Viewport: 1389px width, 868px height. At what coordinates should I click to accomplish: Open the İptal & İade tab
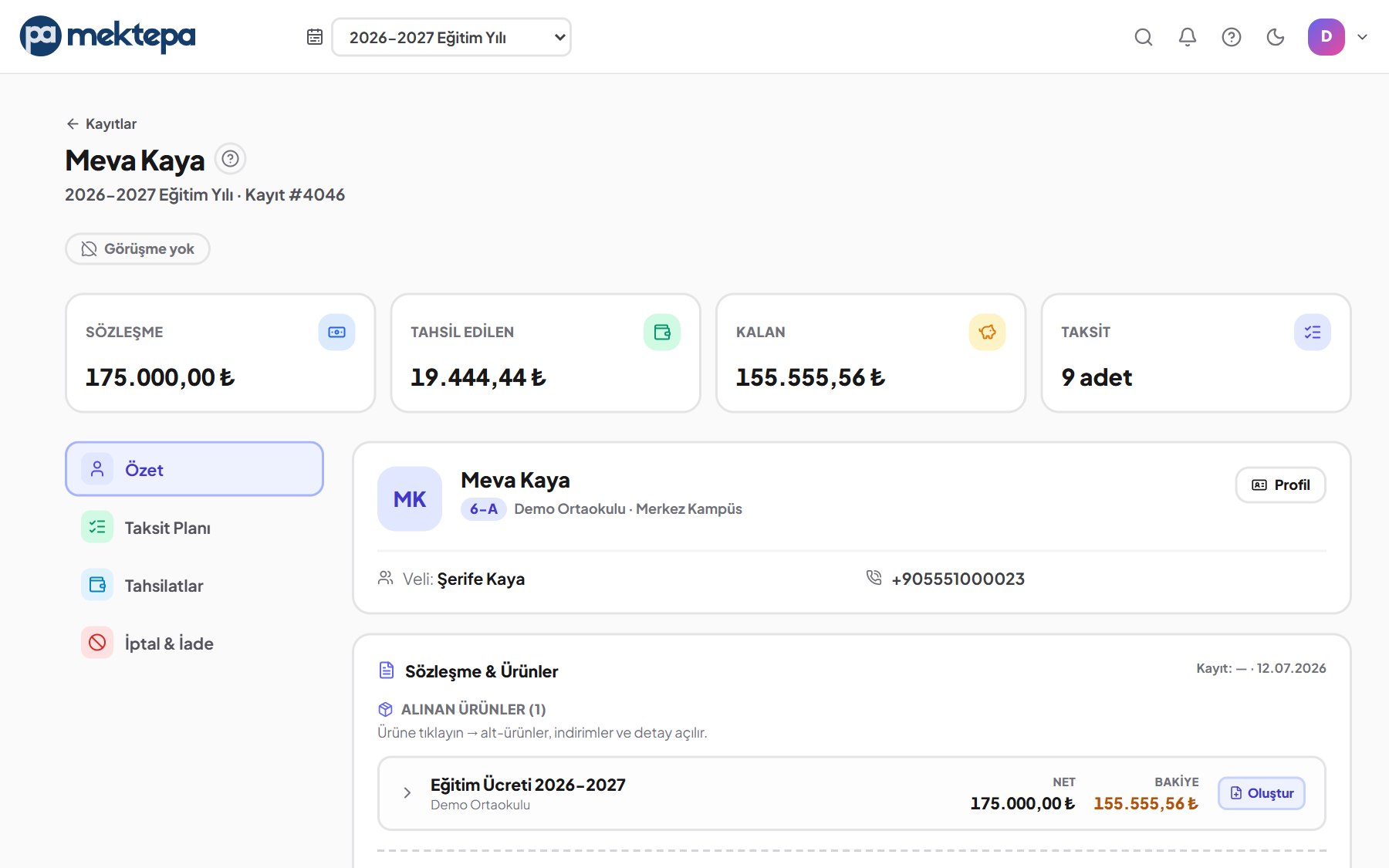point(194,643)
